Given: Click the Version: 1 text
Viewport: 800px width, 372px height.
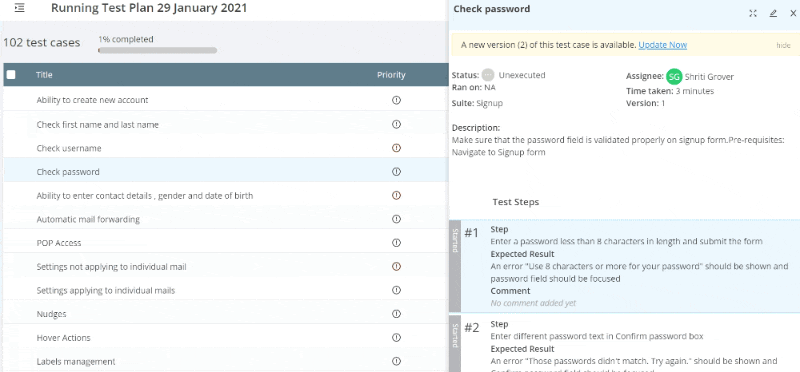Looking at the screenshot, I should [x=646, y=103].
